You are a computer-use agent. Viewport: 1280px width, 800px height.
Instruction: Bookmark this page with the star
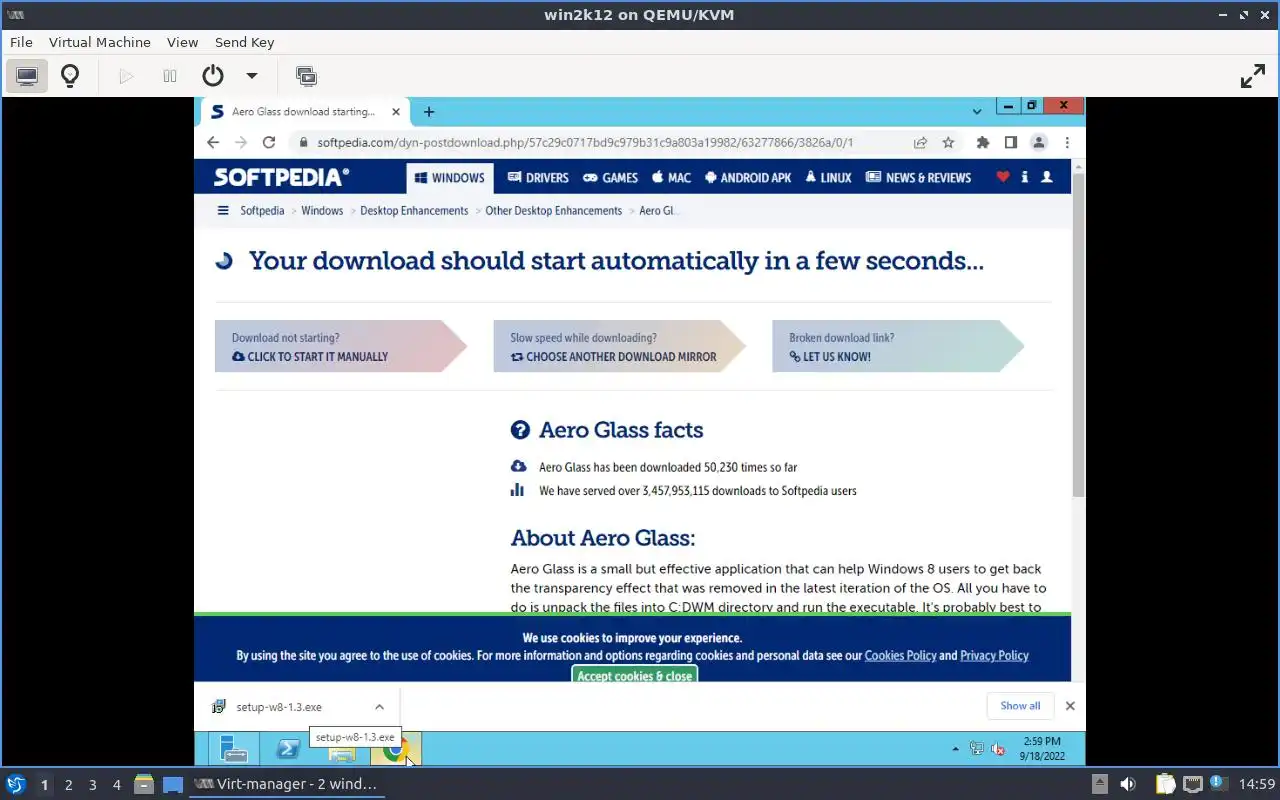948,142
